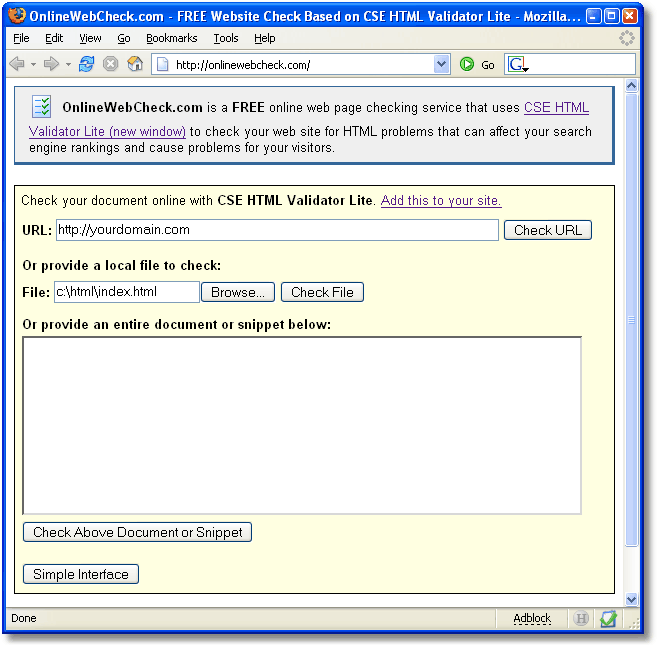Click the File path input field
658x648 pixels.
coord(127,292)
